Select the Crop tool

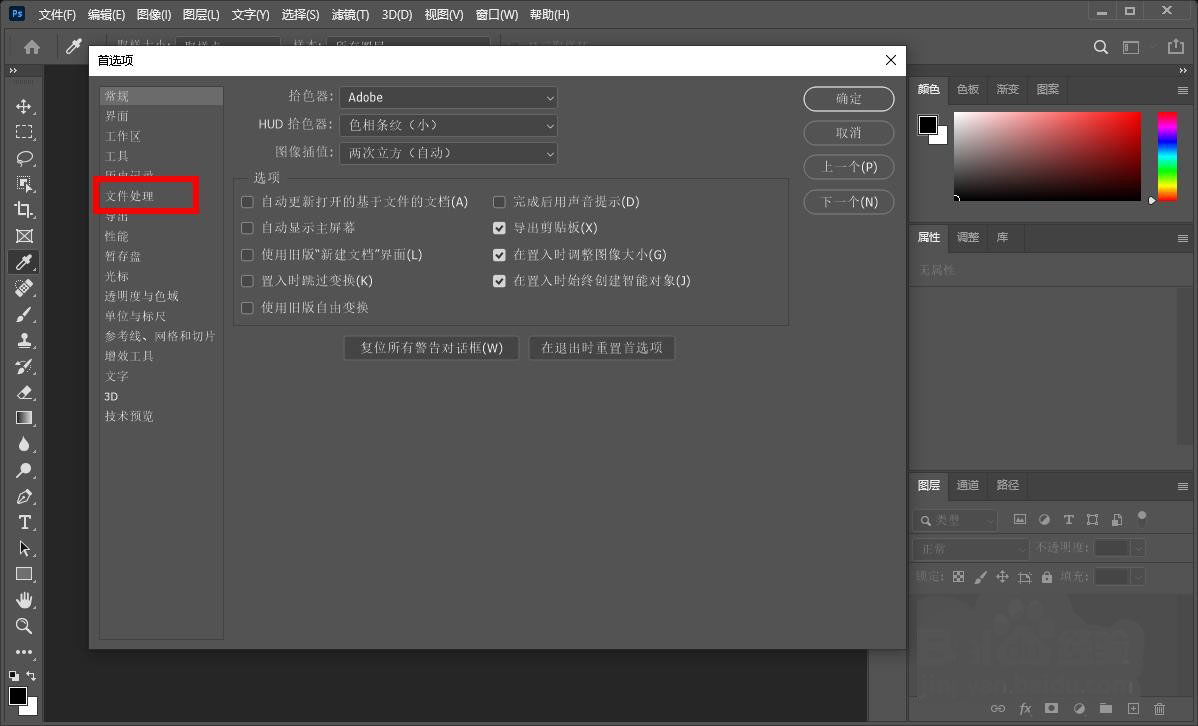coord(24,210)
